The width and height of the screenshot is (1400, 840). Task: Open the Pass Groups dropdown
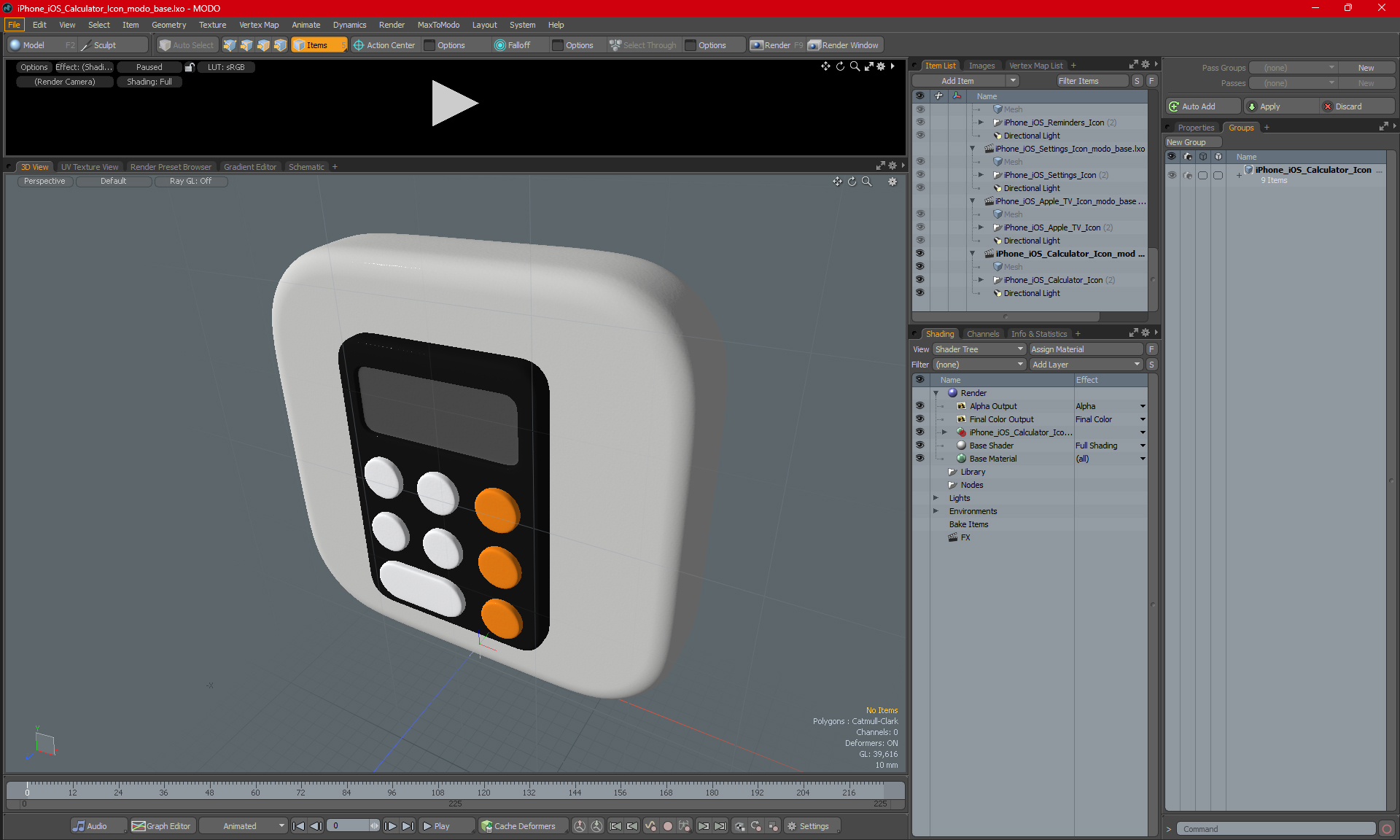click(x=1293, y=68)
